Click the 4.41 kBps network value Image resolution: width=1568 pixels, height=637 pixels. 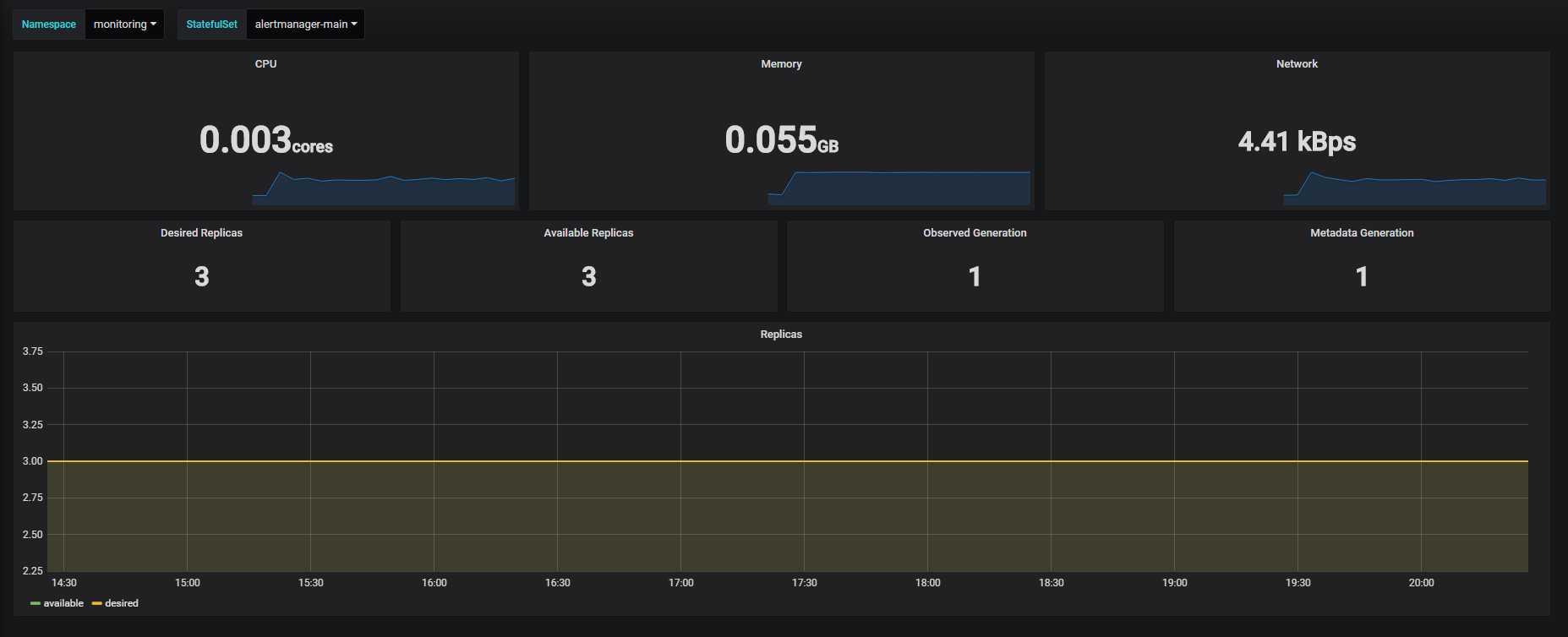click(x=1297, y=141)
